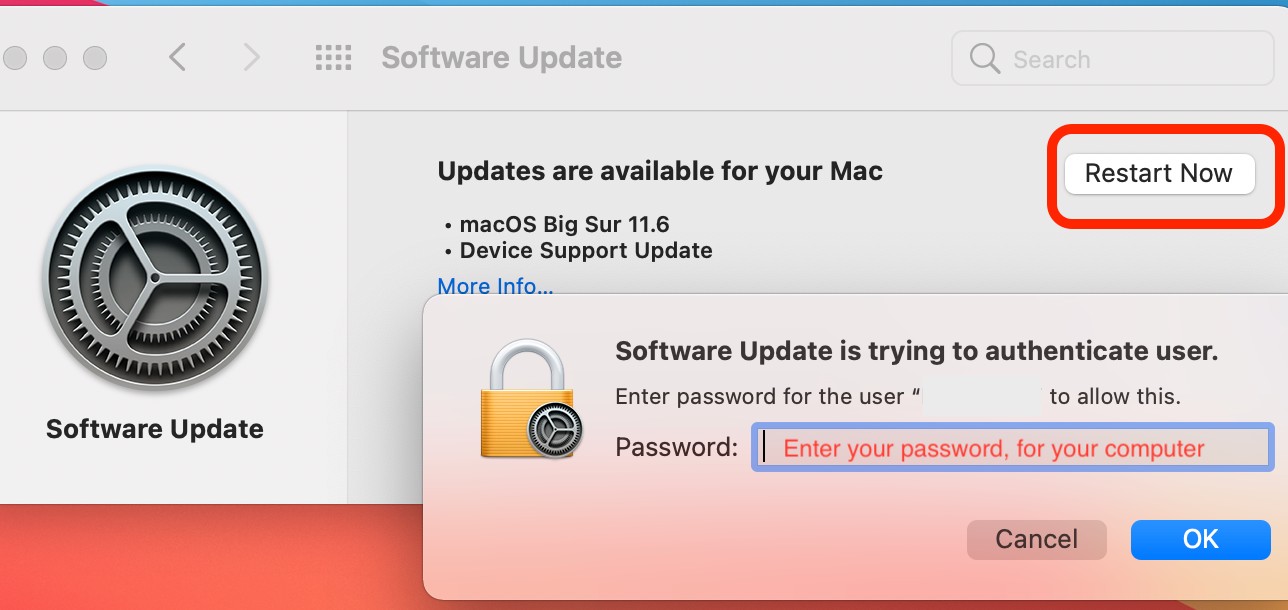The height and width of the screenshot is (610, 1288).
Task: Open the More Info link
Action: 496,286
